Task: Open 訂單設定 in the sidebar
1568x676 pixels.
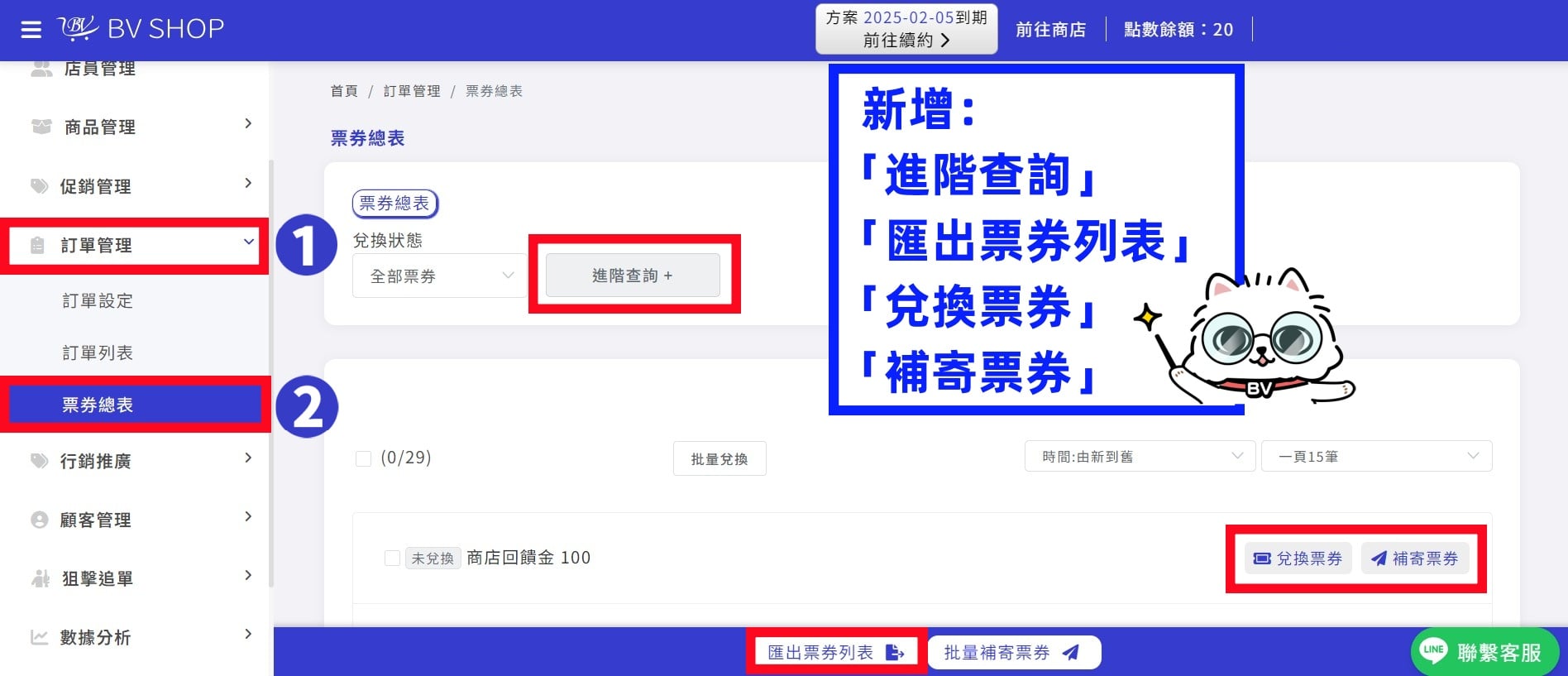Action: (98, 301)
